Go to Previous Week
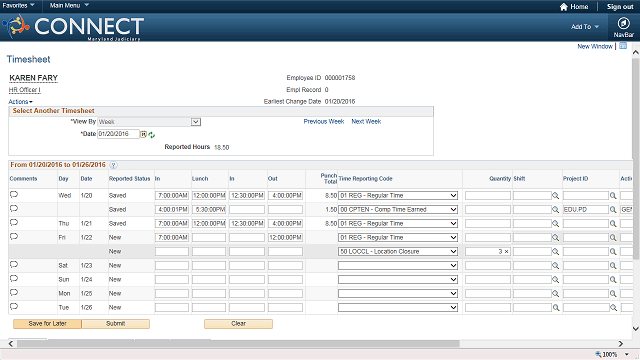 [x=324, y=122]
